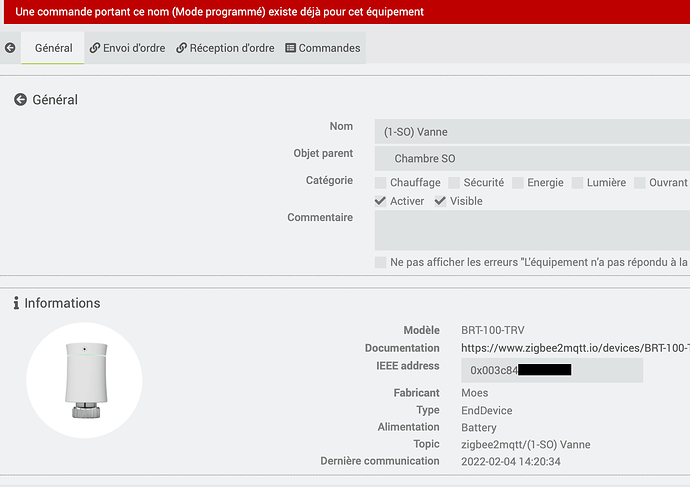Click the back arrow icon beside tabs
The image size is (690, 487).
(x=10, y=48)
